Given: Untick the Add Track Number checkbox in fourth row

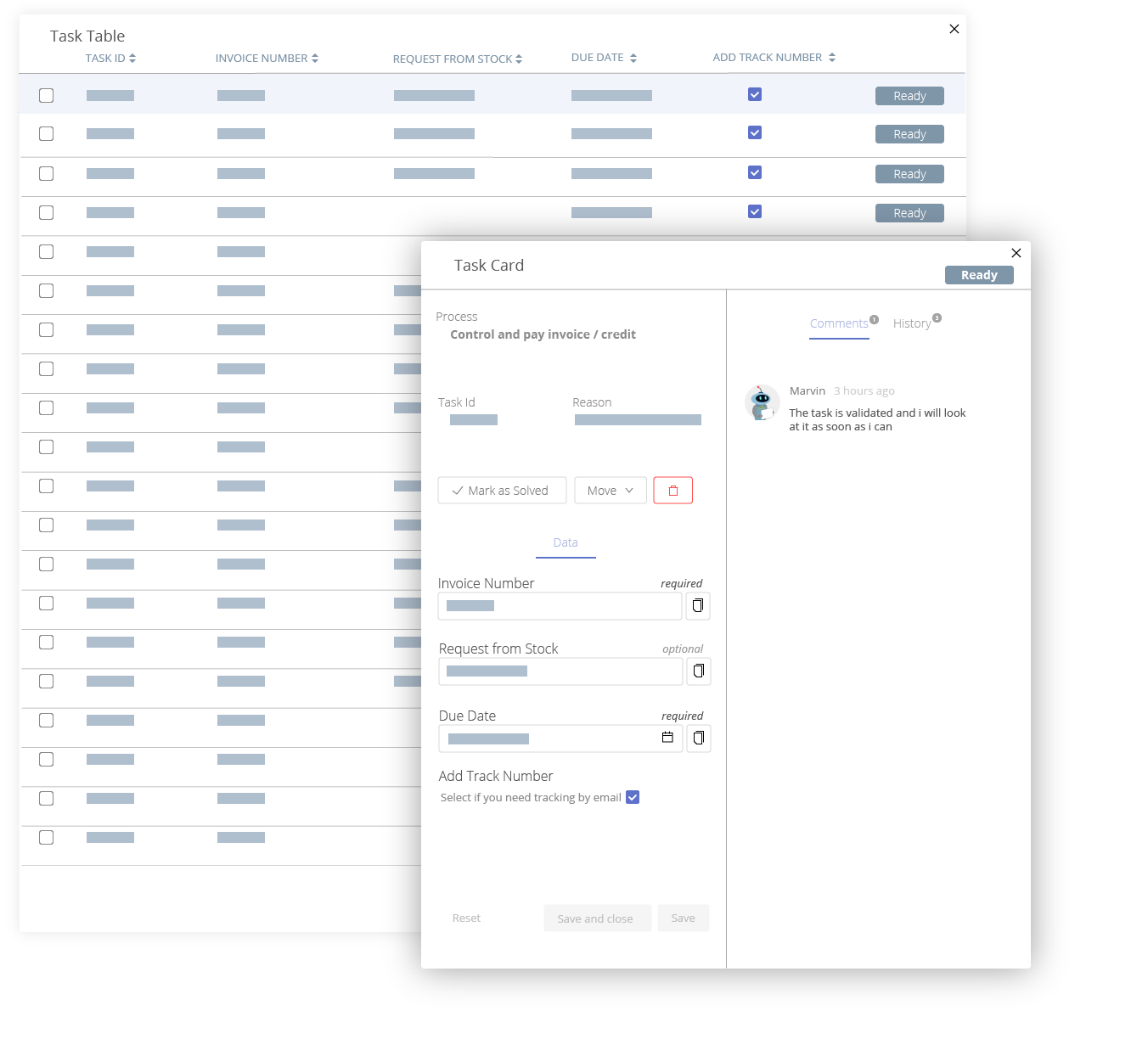Looking at the screenshot, I should click(x=755, y=211).
